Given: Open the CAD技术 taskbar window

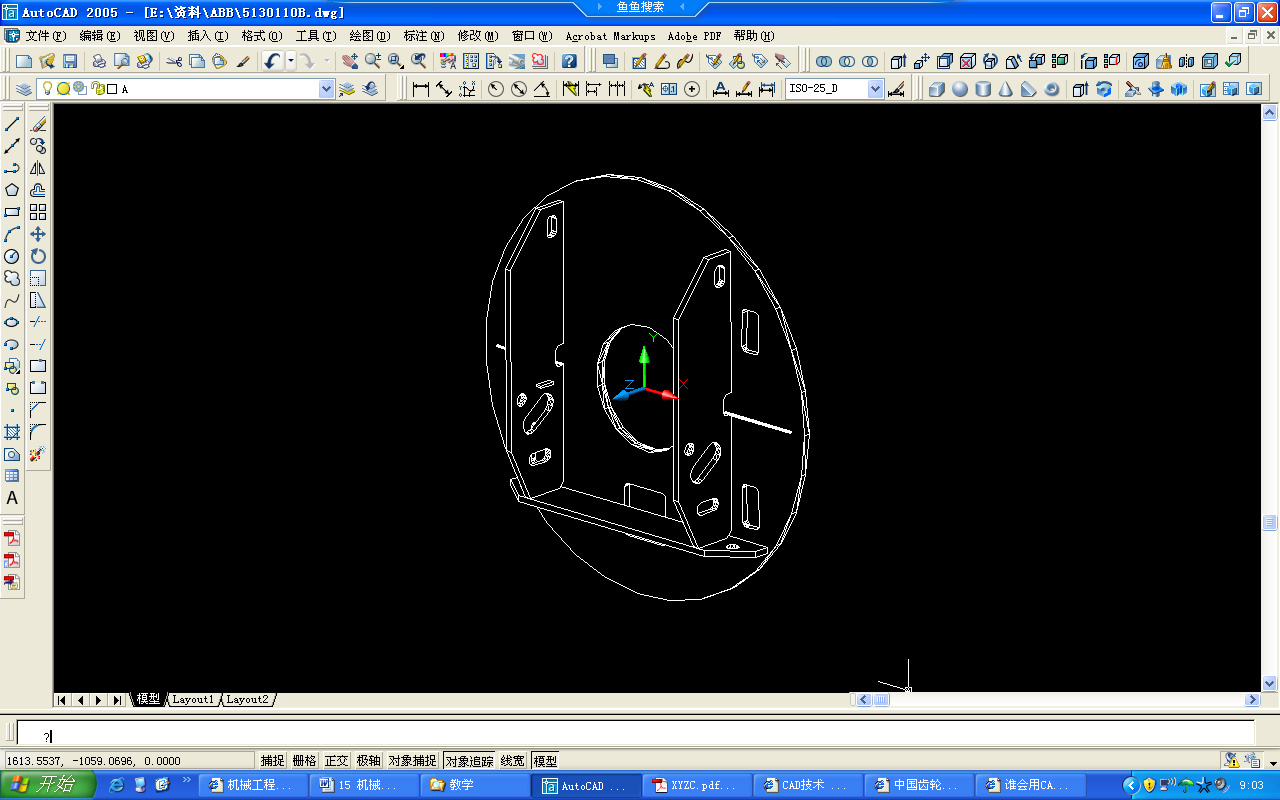Looking at the screenshot, I should pyautogui.click(x=806, y=785).
